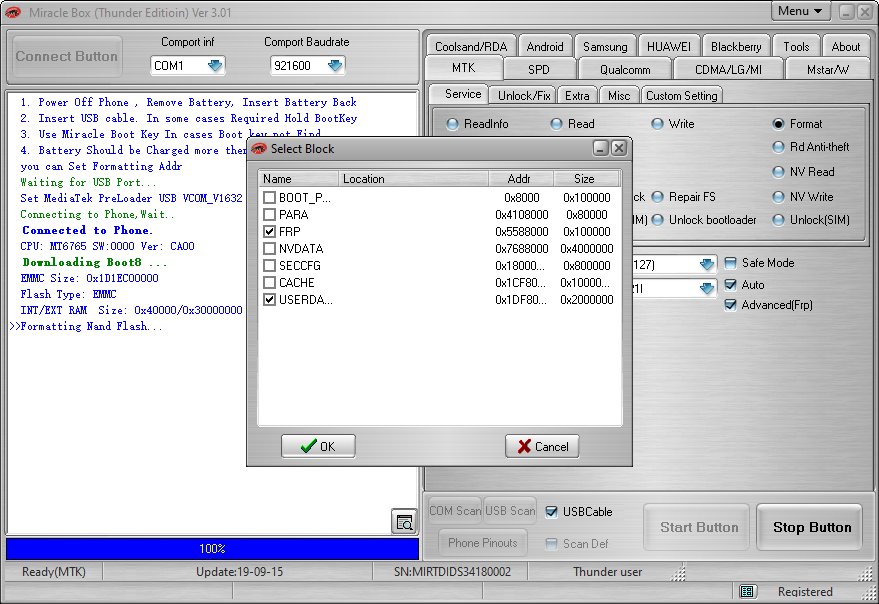Image resolution: width=879 pixels, height=604 pixels.
Task: Click the Select Block dialog logo icon
Action: coord(259,149)
